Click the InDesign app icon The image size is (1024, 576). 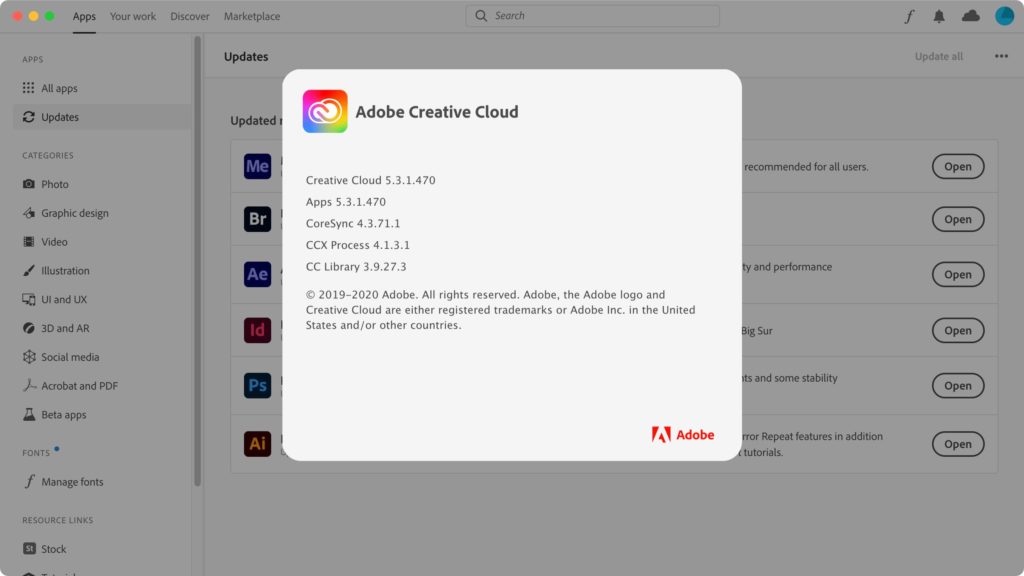pos(257,330)
